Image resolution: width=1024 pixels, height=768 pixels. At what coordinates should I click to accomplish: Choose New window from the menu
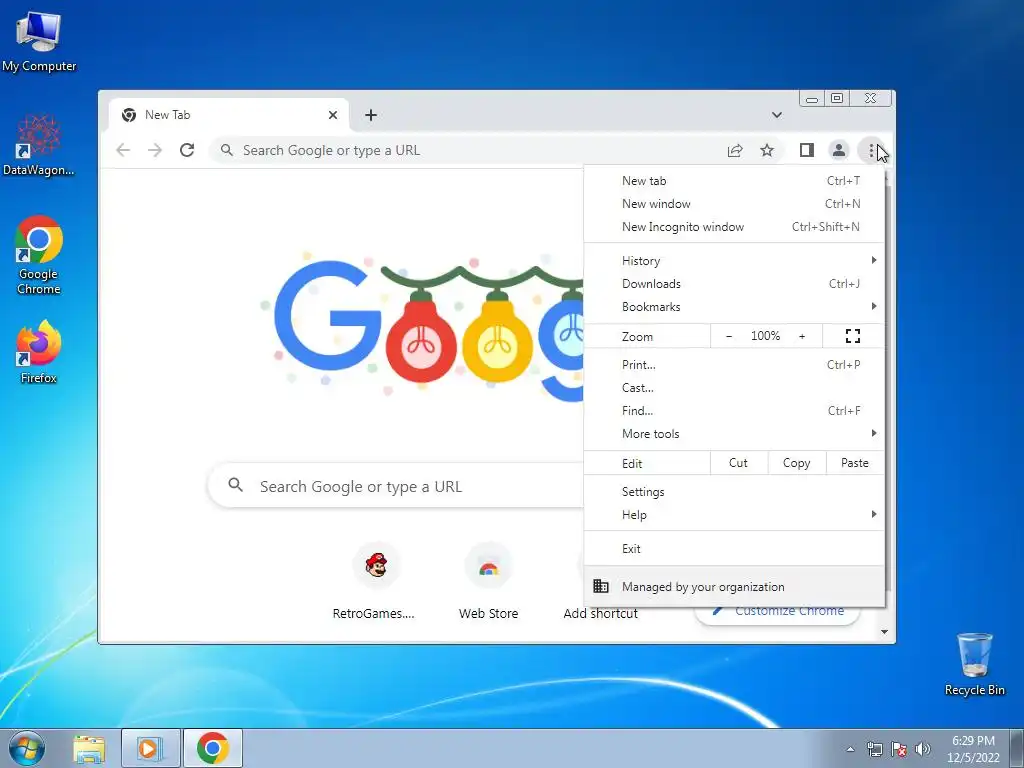734,204
